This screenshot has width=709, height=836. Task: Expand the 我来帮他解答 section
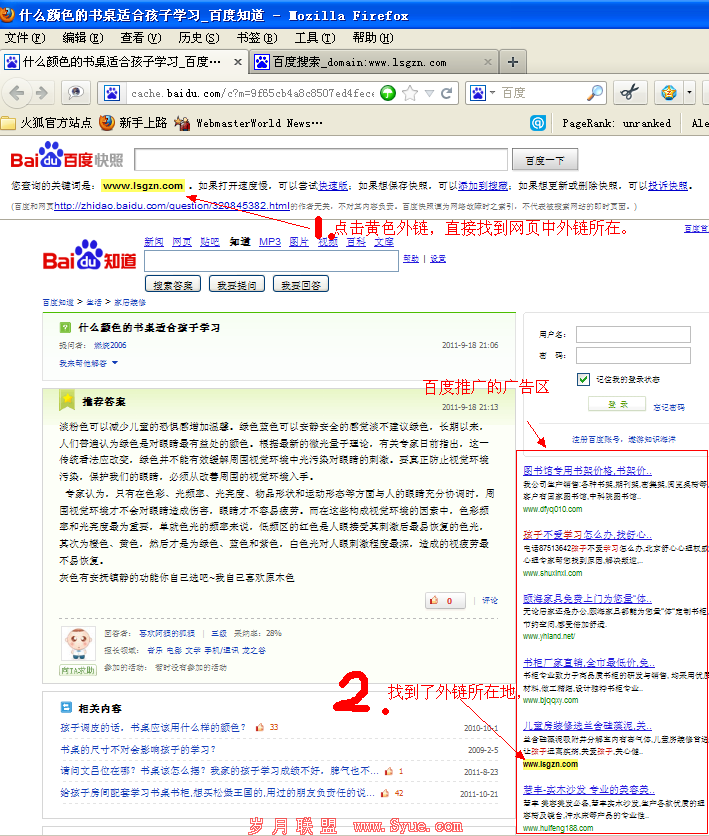pyautogui.click(x=88, y=363)
